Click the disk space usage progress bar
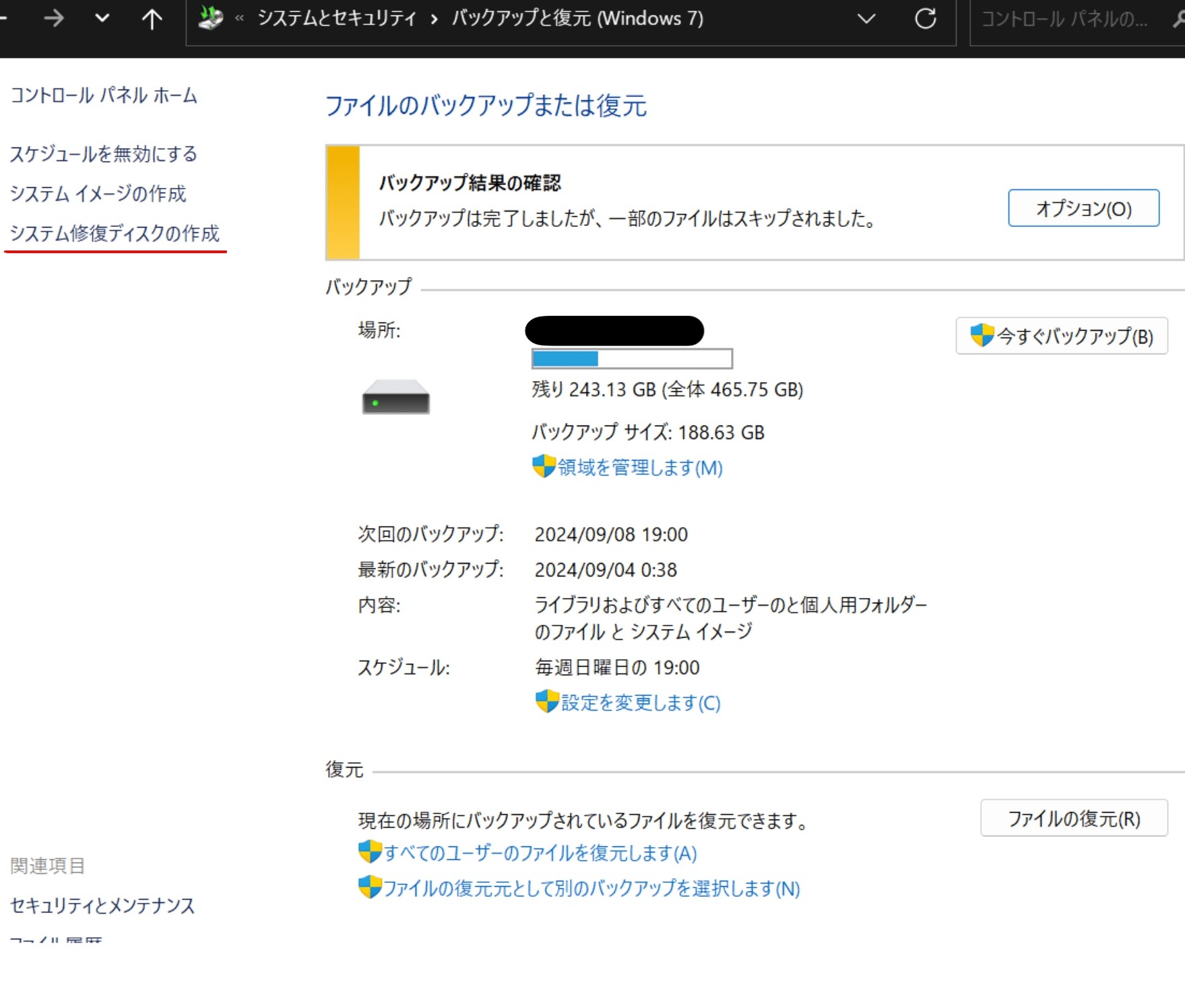Screen dimensions: 1185x1008 pos(631,358)
